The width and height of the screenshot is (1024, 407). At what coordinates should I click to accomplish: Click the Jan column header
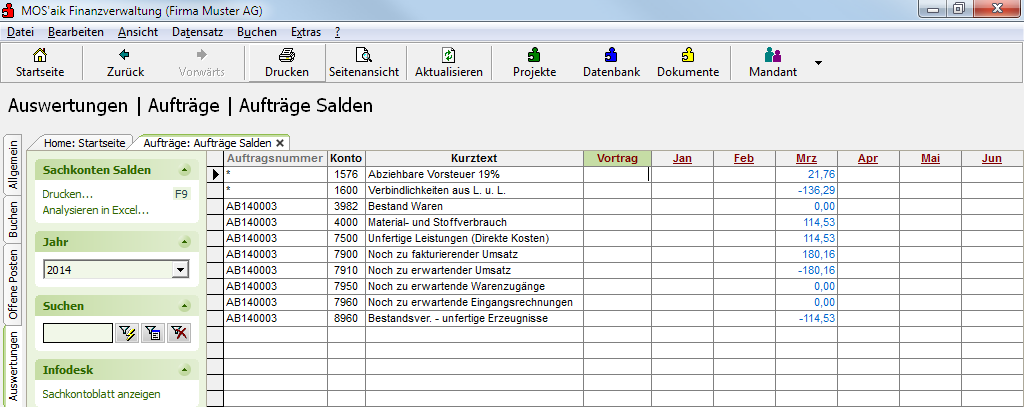pos(682,158)
